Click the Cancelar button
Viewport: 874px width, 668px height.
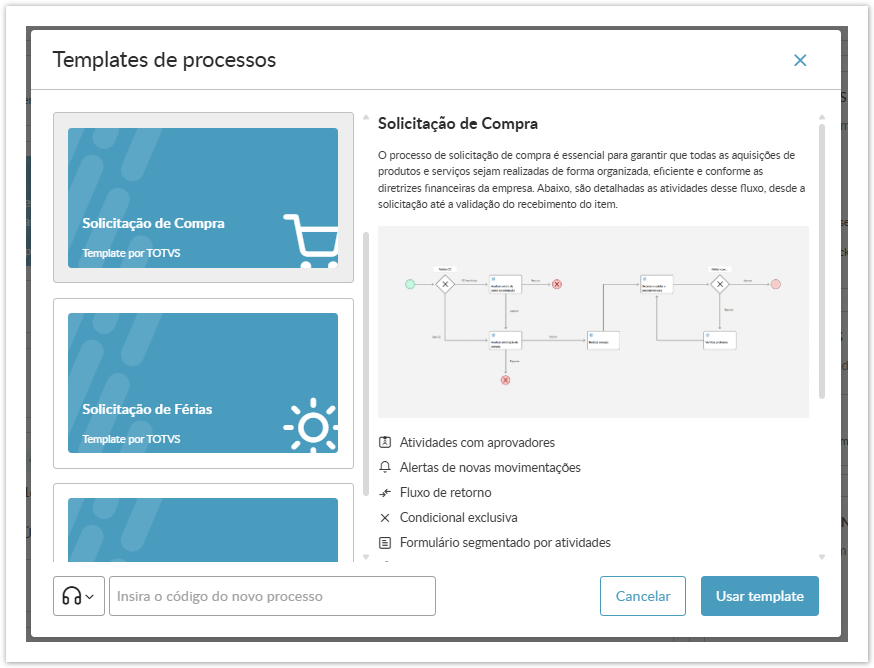(x=643, y=596)
